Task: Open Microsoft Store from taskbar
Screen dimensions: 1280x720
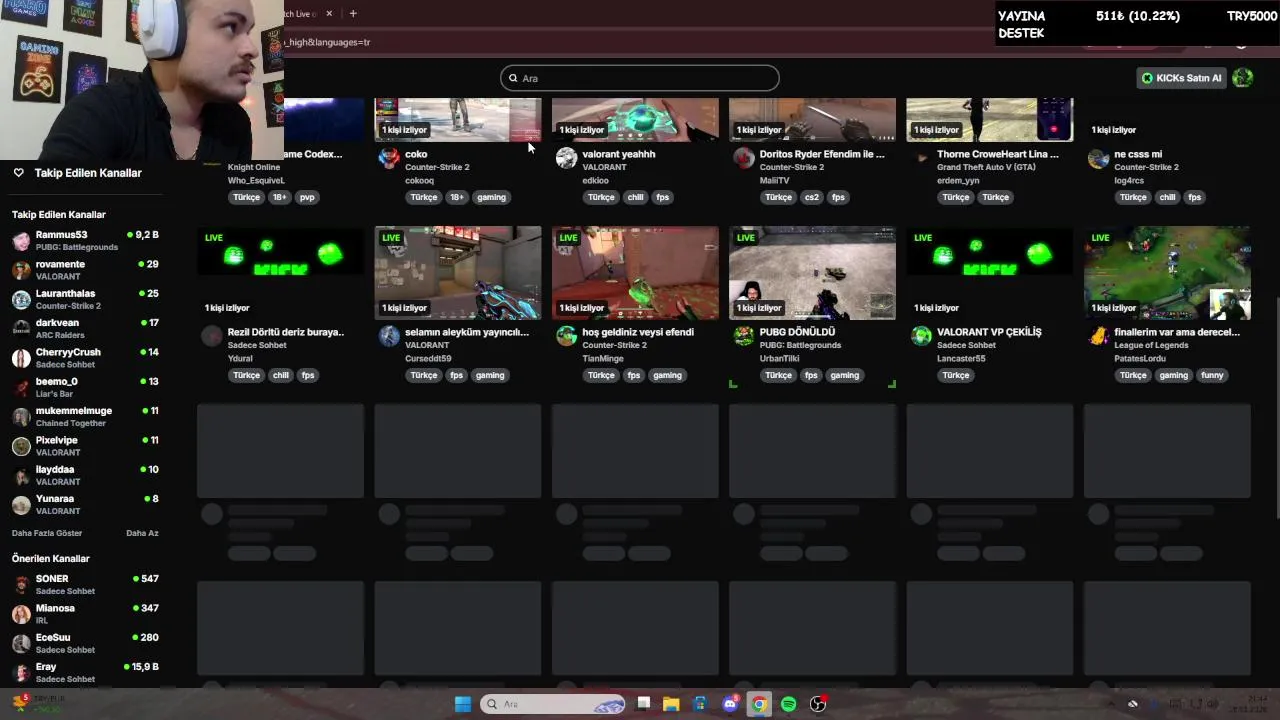Action: tap(700, 704)
